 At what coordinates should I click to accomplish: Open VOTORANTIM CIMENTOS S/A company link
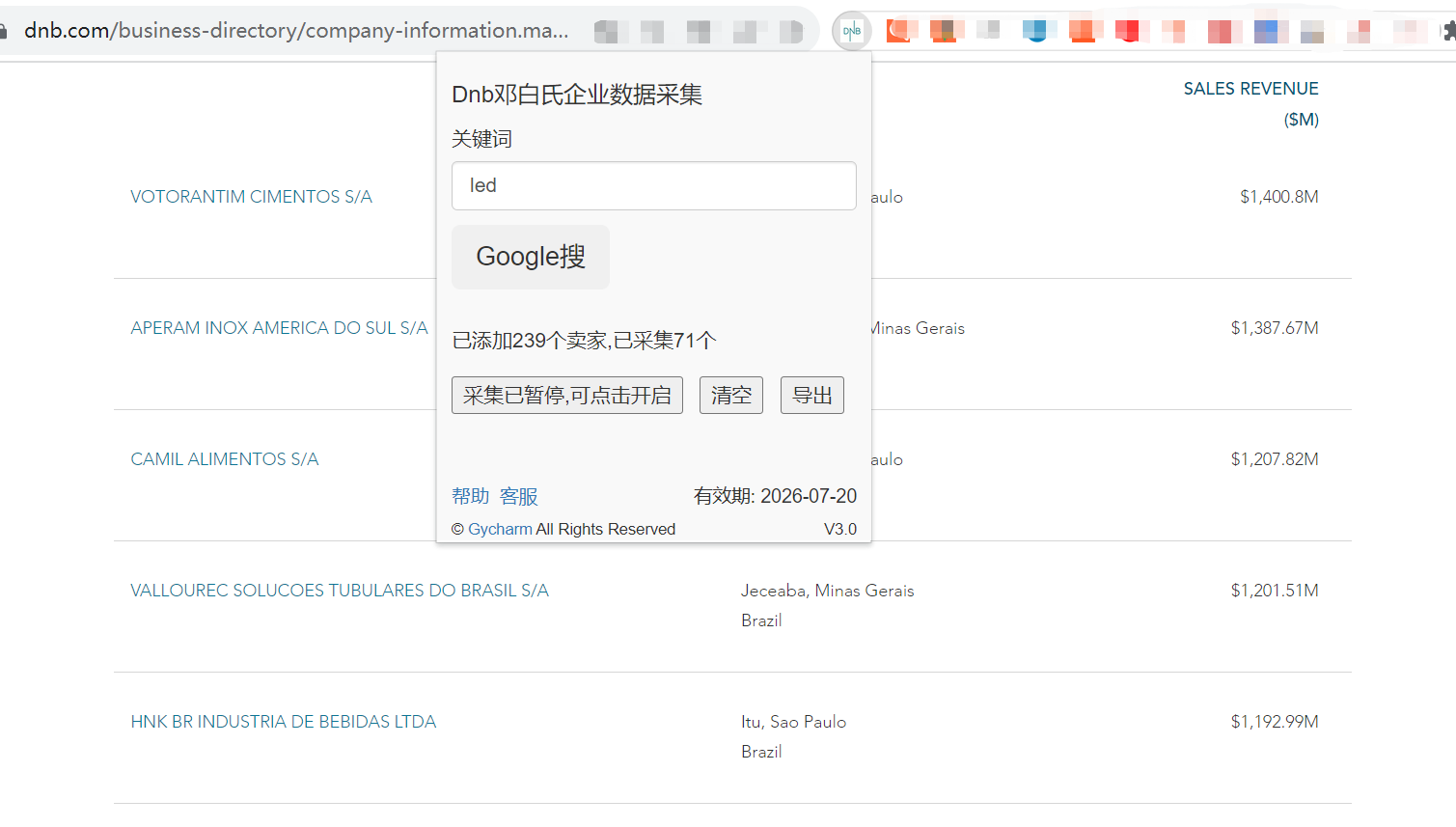click(252, 197)
